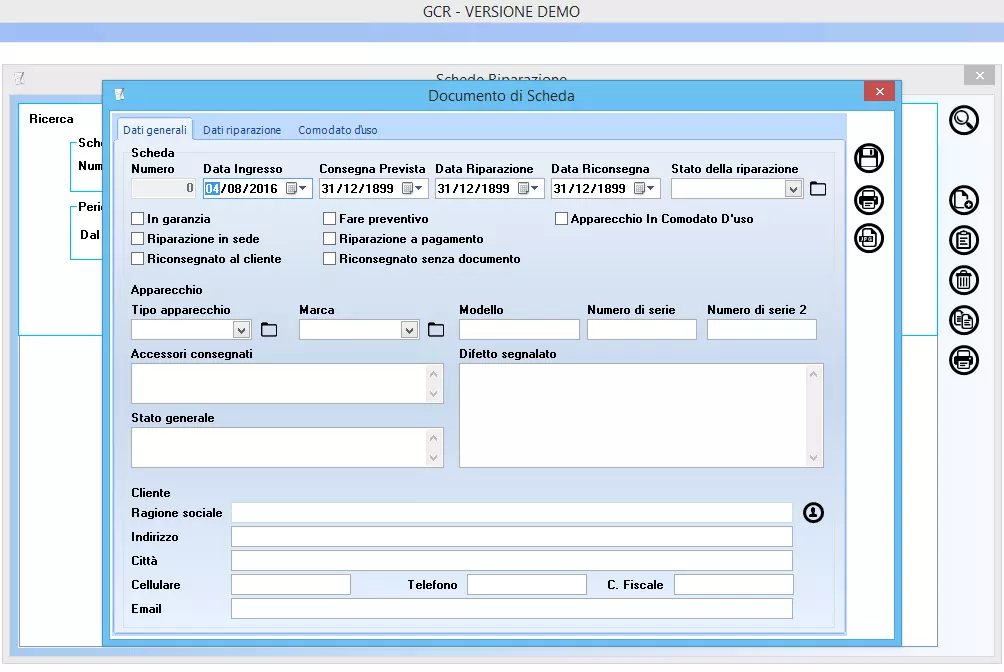Viewport: 1004px width, 672px height.
Task: Close the Schede Riparazione window
Action: point(979,76)
